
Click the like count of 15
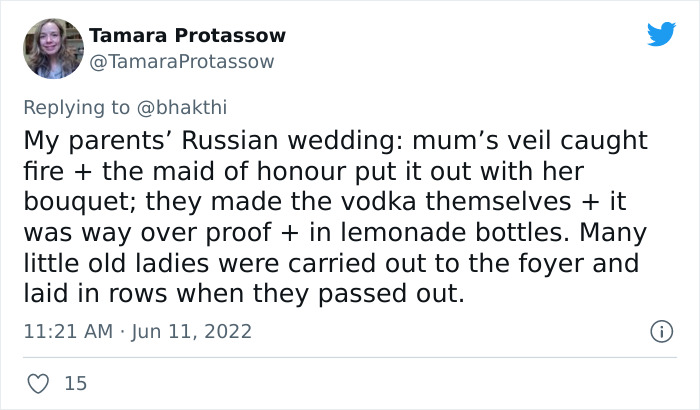74,382
